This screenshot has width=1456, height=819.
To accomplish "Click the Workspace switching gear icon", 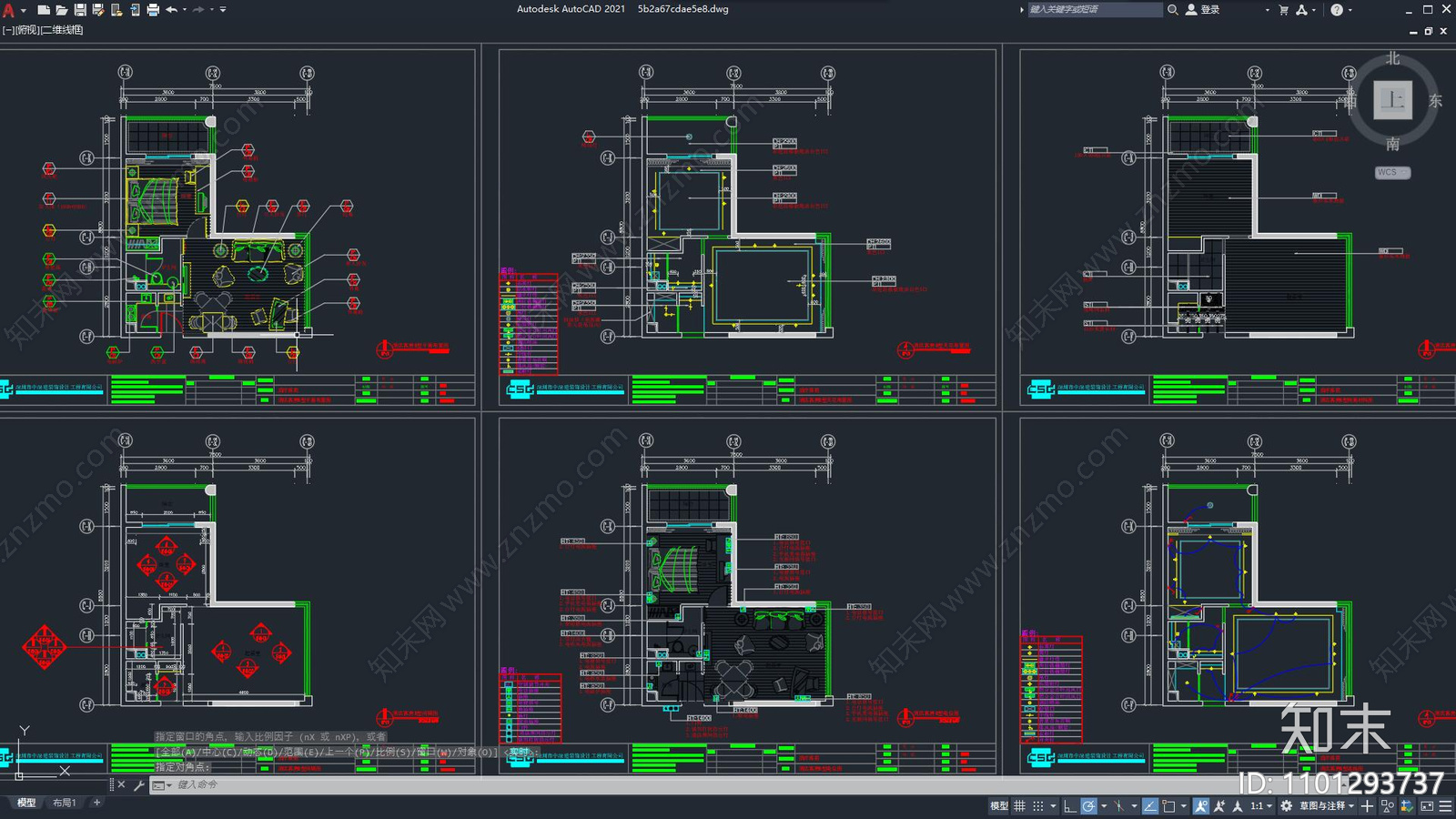I will pos(1286,806).
